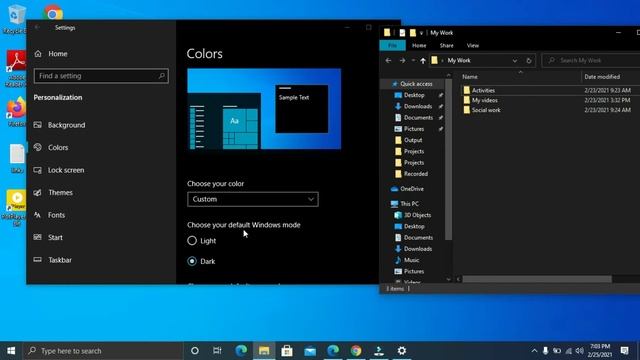Image resolution: width=640 pixels, height=360 pixels.
Task: Open the Recycle Bin desktop icon
Action: (16, 20)
